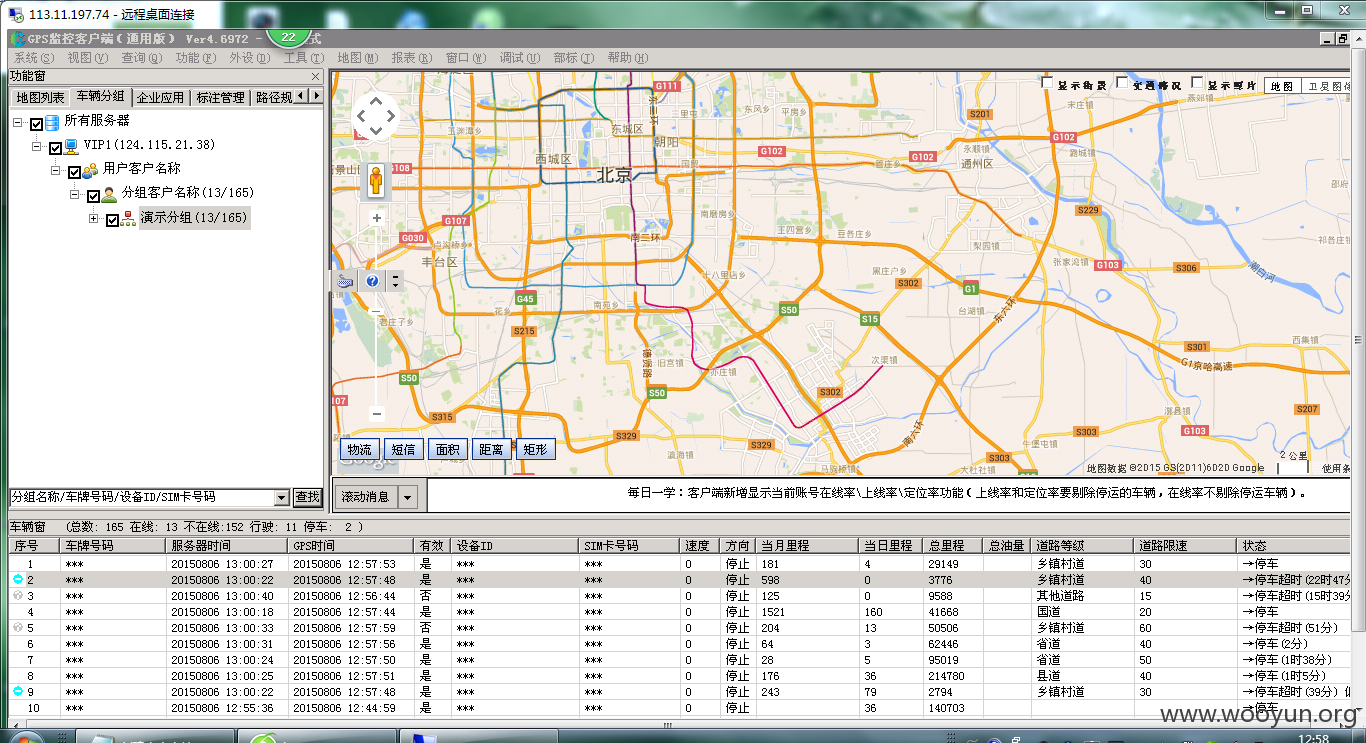Close the 功能窗 panel with X
Screen dimensions: 1366x743
click(315, 76)
